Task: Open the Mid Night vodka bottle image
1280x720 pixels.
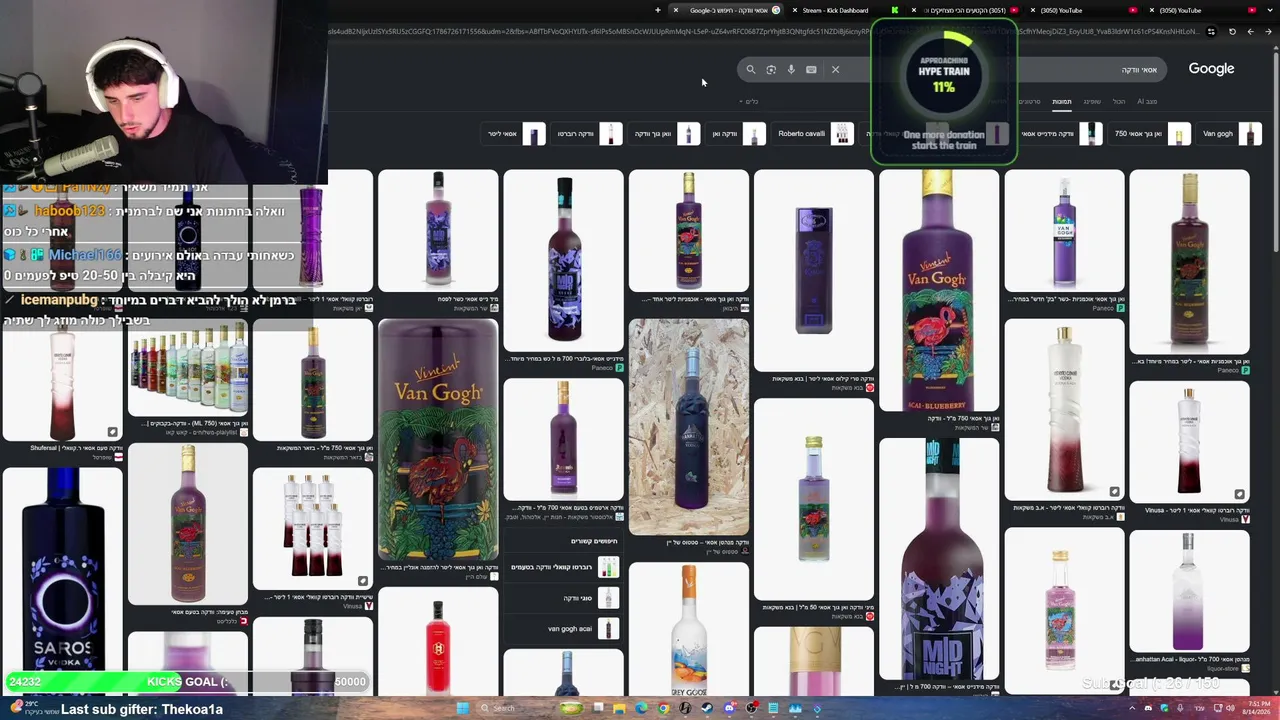Action: [938, 558]
